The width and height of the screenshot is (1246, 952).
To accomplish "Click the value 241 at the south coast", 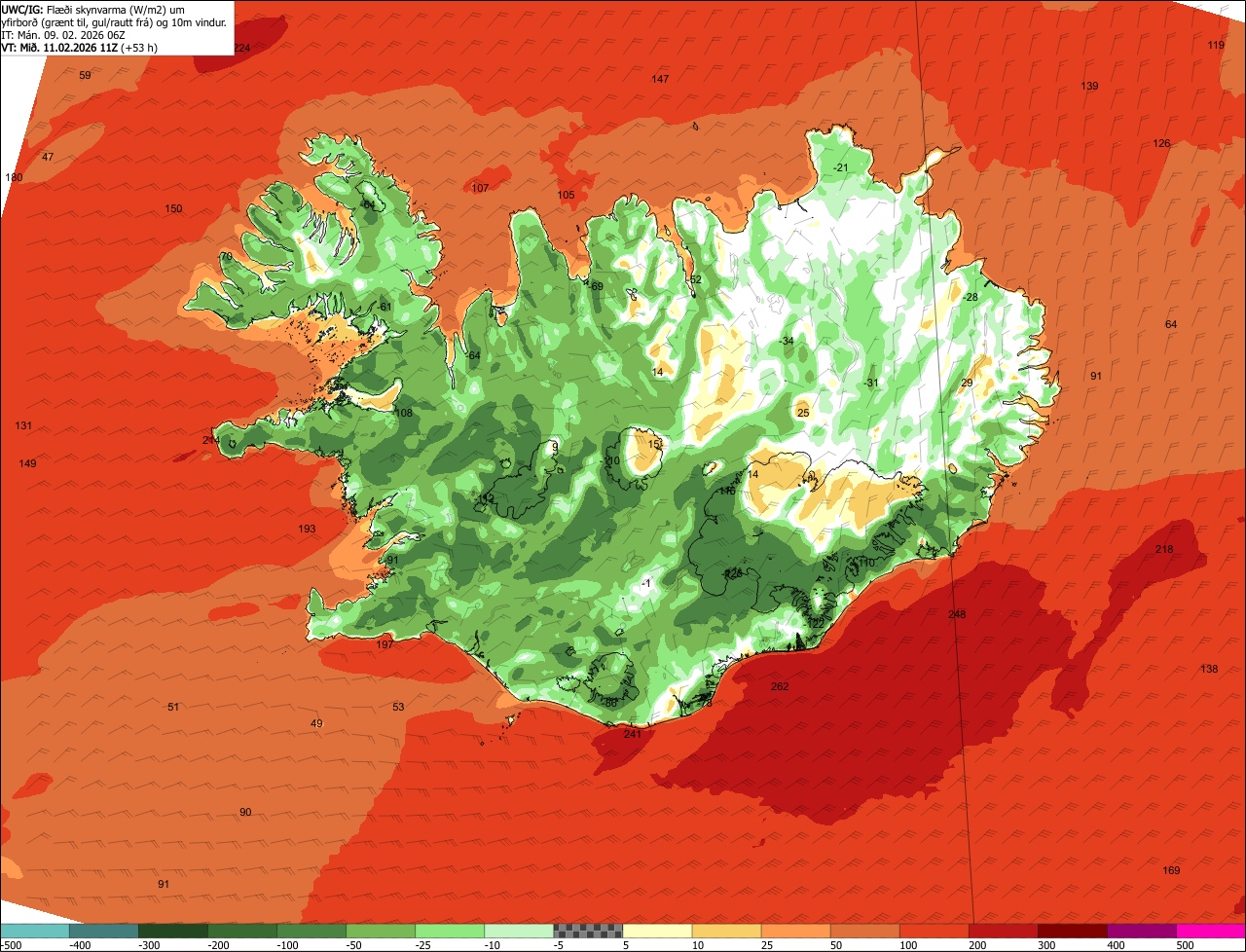I will [x=633, y=734].
